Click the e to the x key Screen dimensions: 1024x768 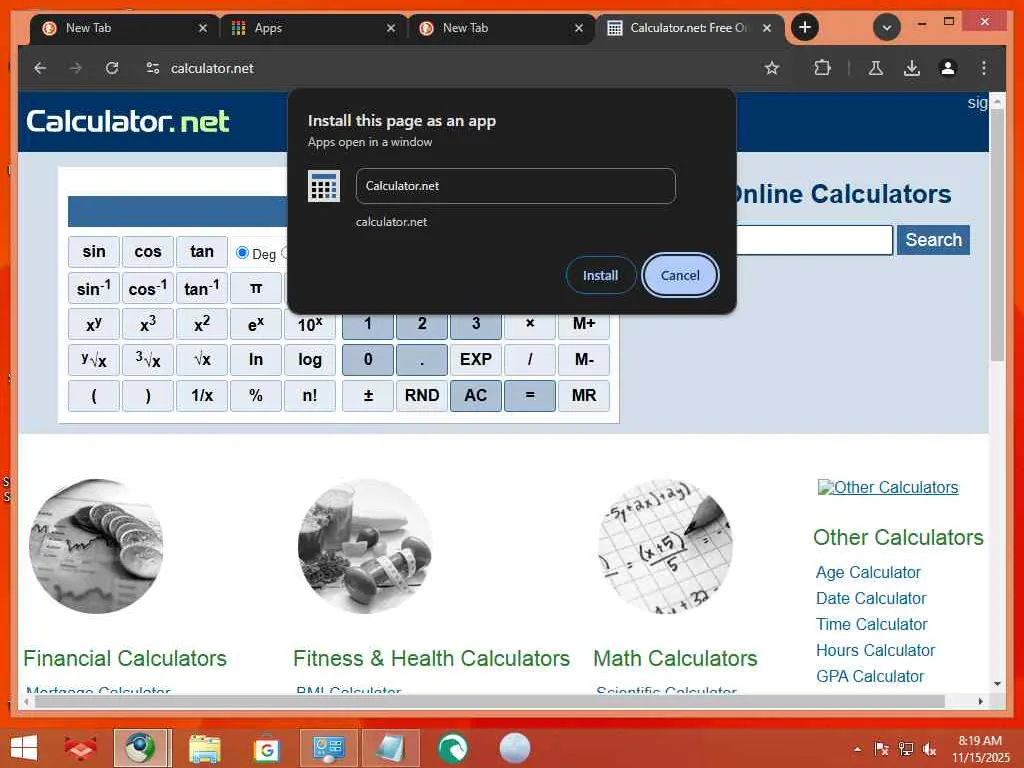click(x=256, y=324)
